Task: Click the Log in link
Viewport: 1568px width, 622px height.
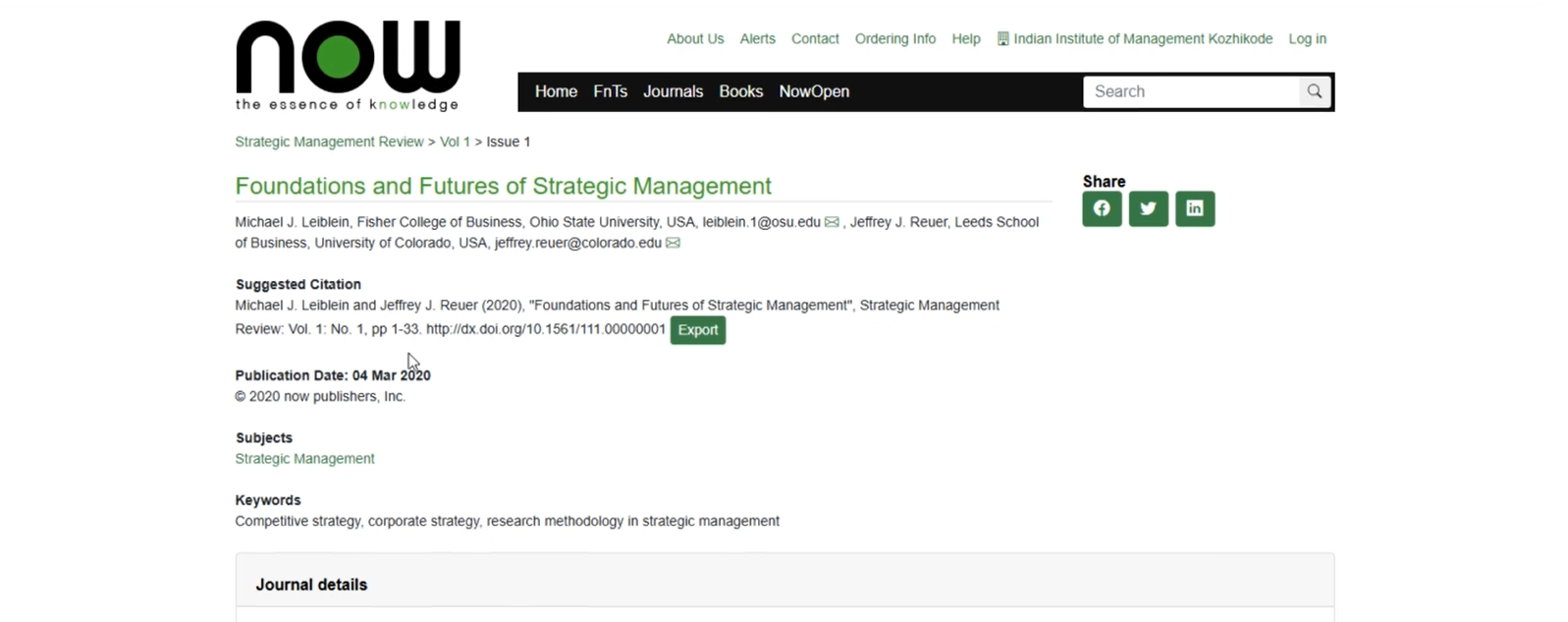Action: [1307, 39]
